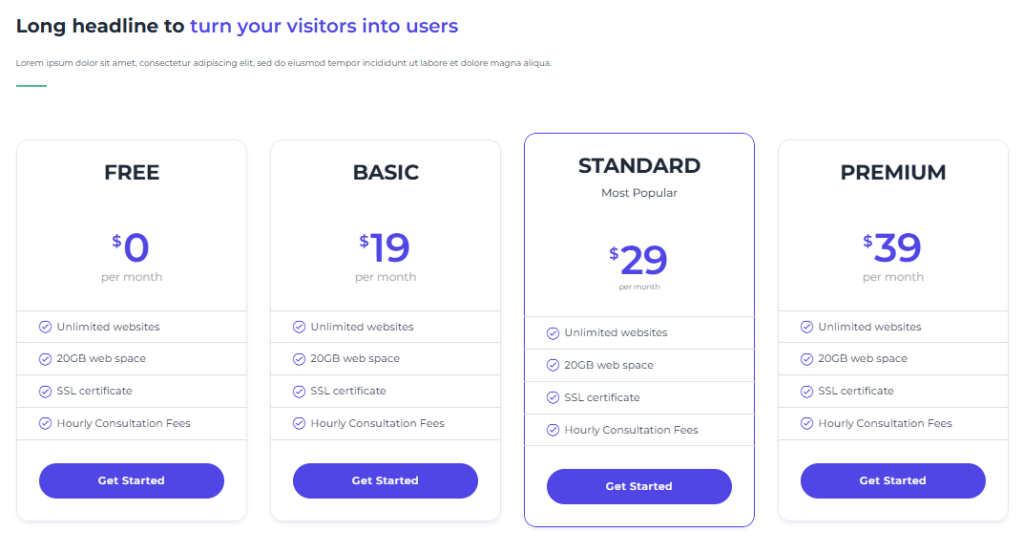
Task: Click the check icon for Hourly Consultation Fees in BASIC
Action: [x=299, y=424]
